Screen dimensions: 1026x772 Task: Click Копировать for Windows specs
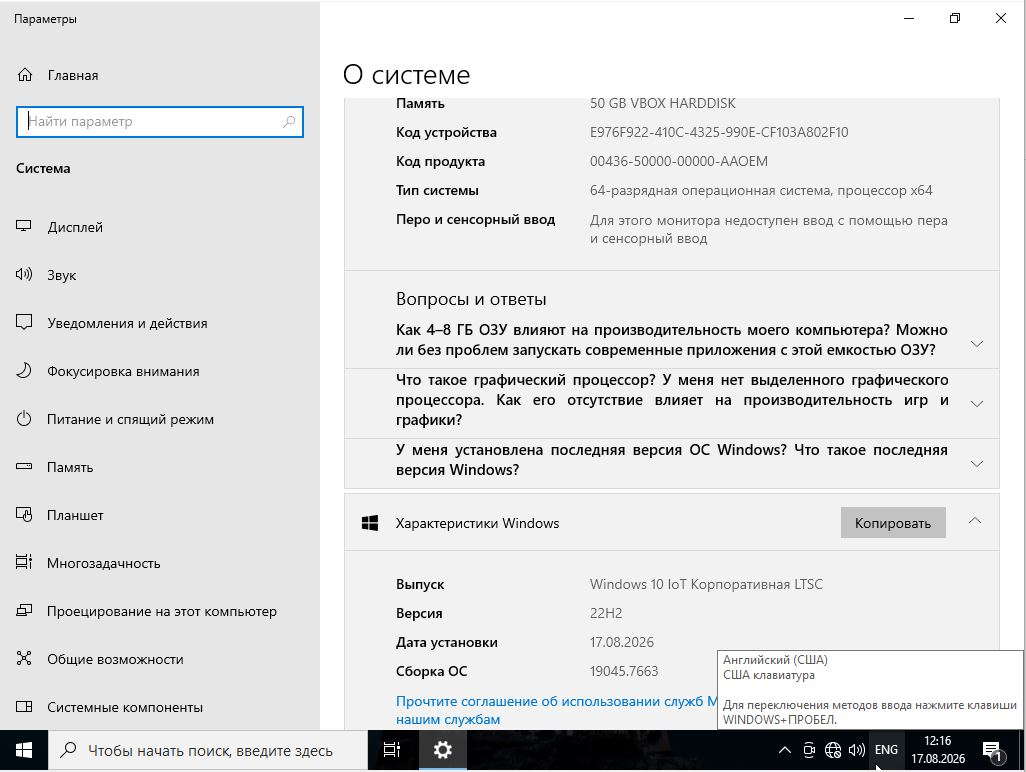(893, 523)
